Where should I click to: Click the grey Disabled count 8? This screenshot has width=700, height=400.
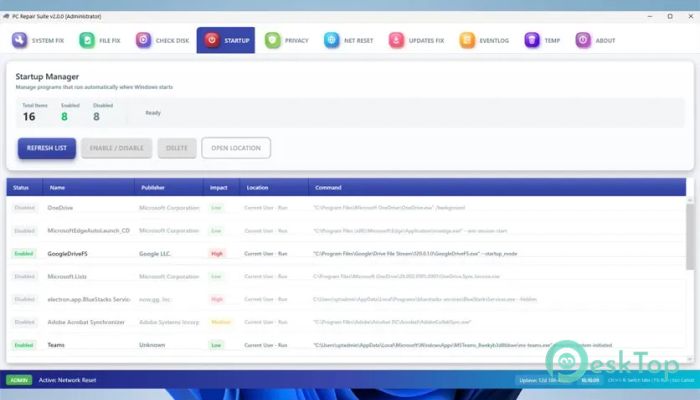coord(96,117)
